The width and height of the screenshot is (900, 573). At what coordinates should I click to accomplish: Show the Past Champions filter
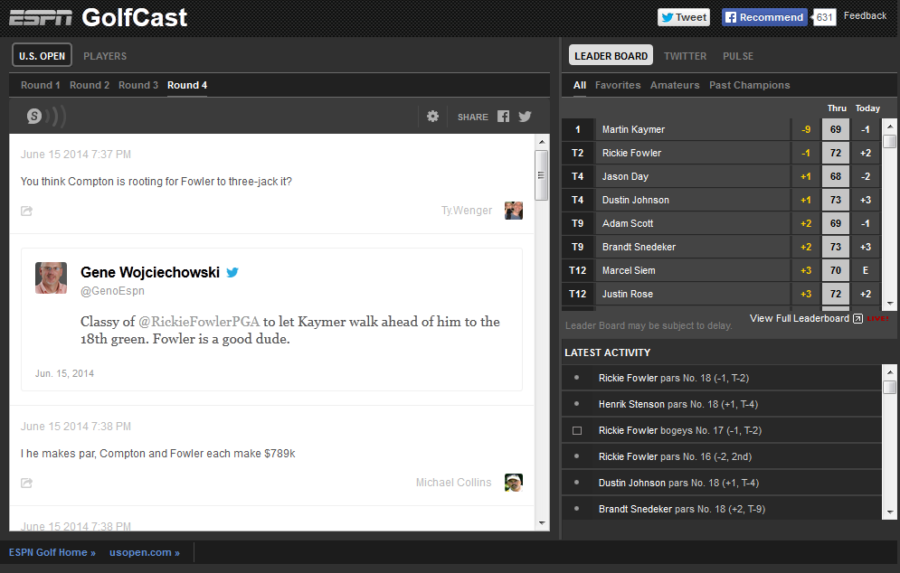pos(750,85)
